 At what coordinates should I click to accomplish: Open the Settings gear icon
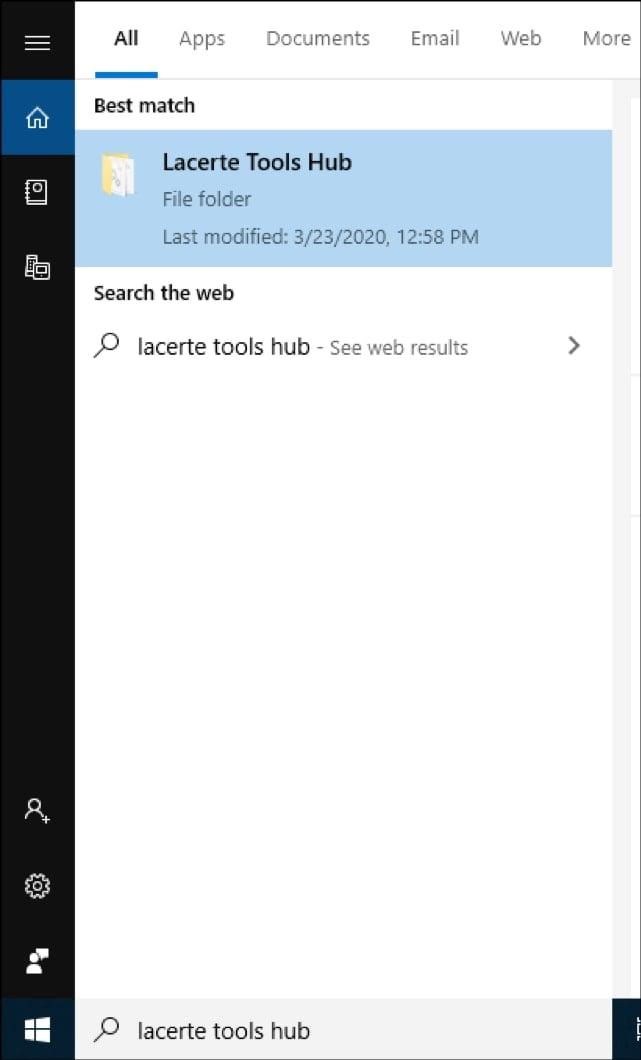tap(37, 886)
